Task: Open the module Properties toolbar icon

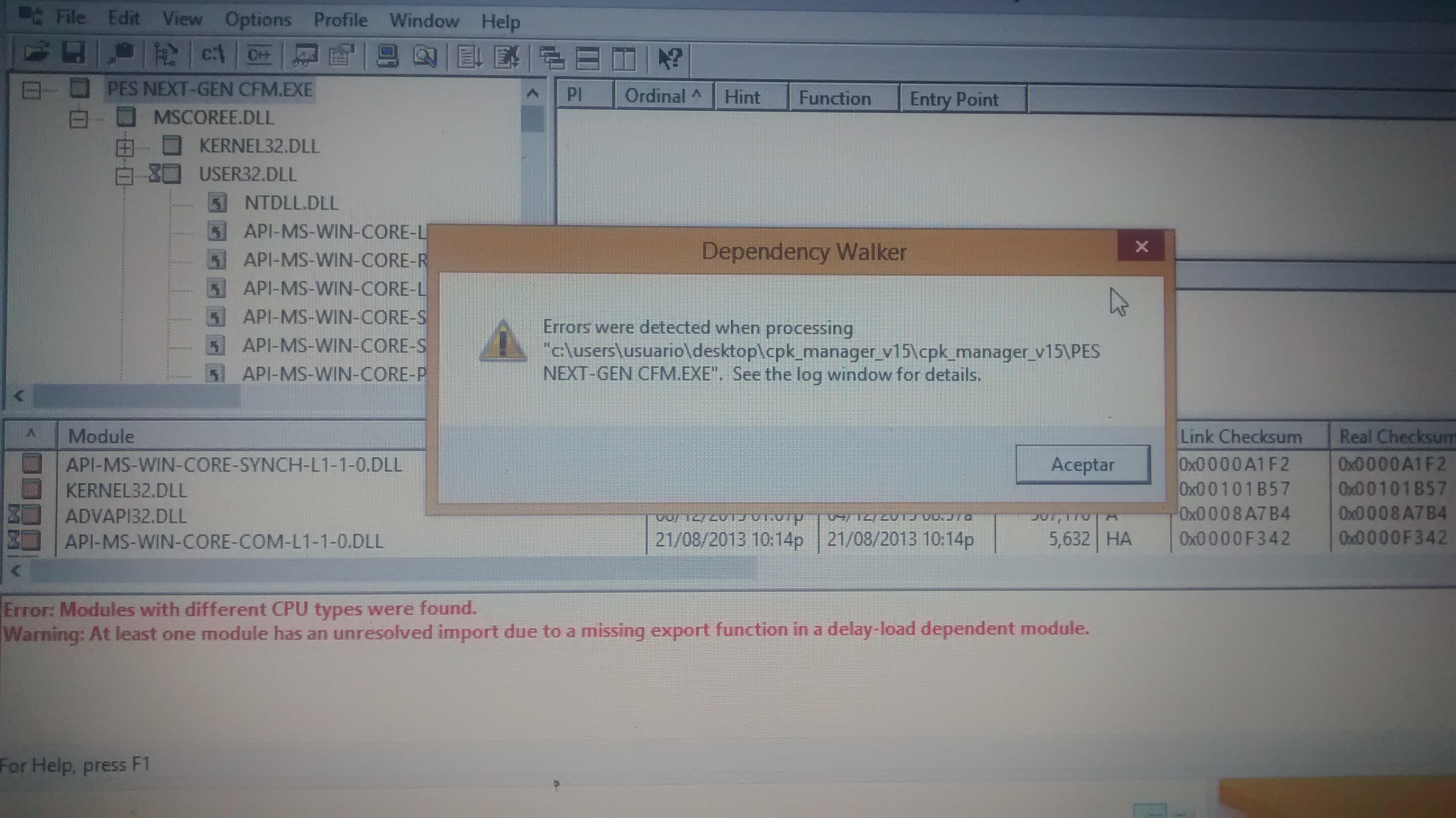Action: [342, 56]
